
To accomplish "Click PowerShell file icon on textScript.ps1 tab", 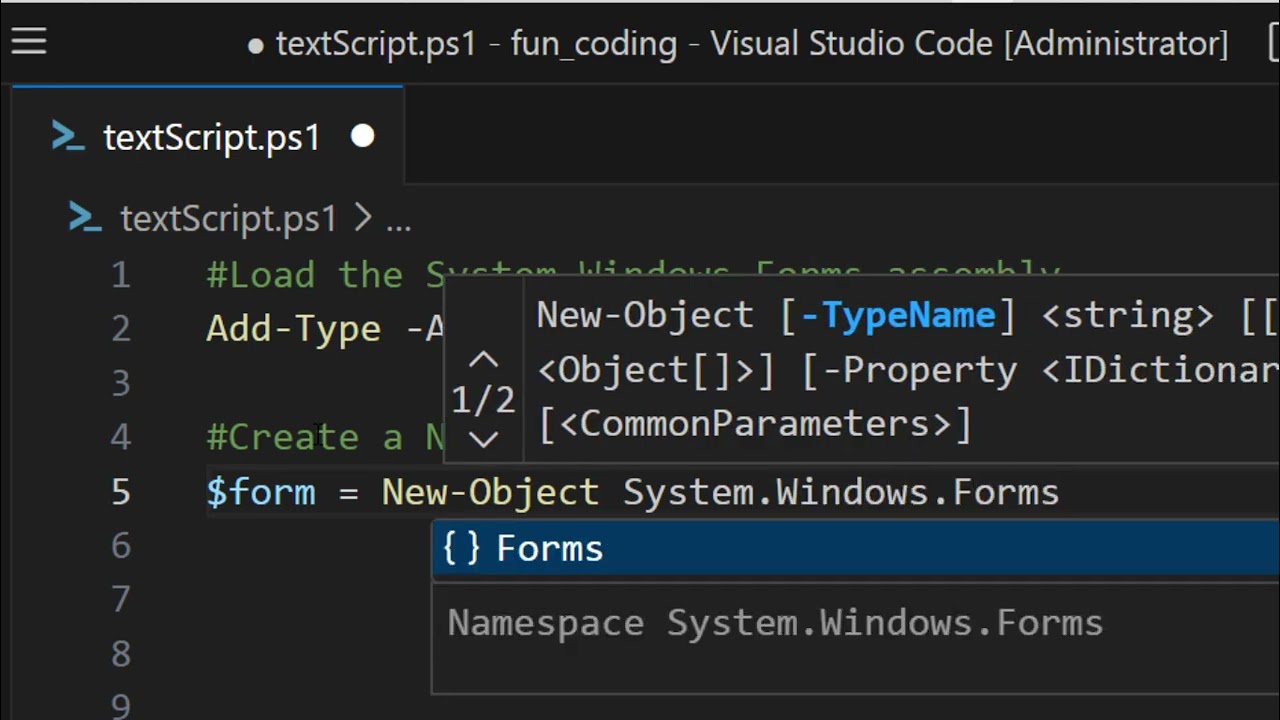I will (67, 137).
